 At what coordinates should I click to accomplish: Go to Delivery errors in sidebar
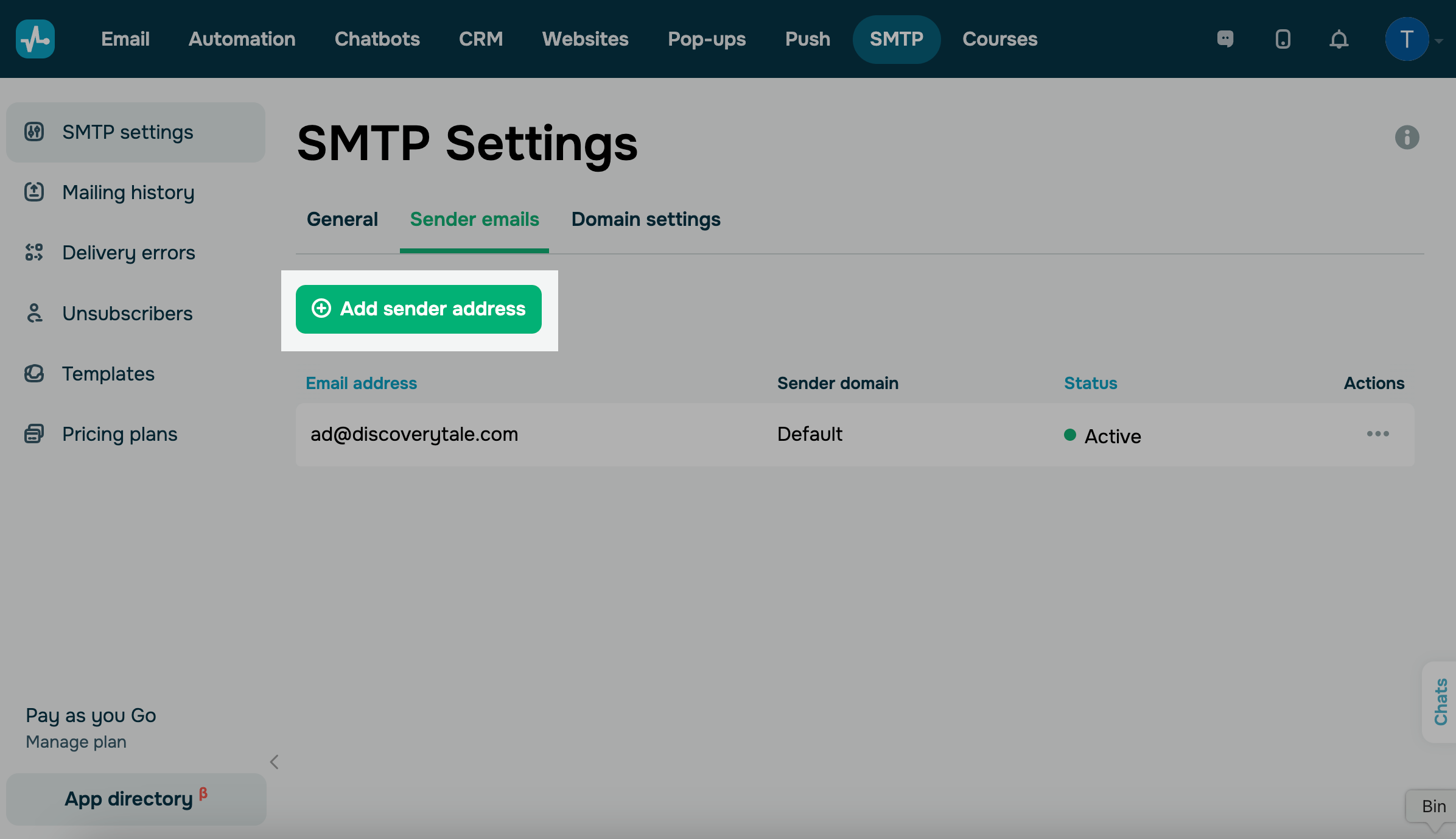coord(128,253)
